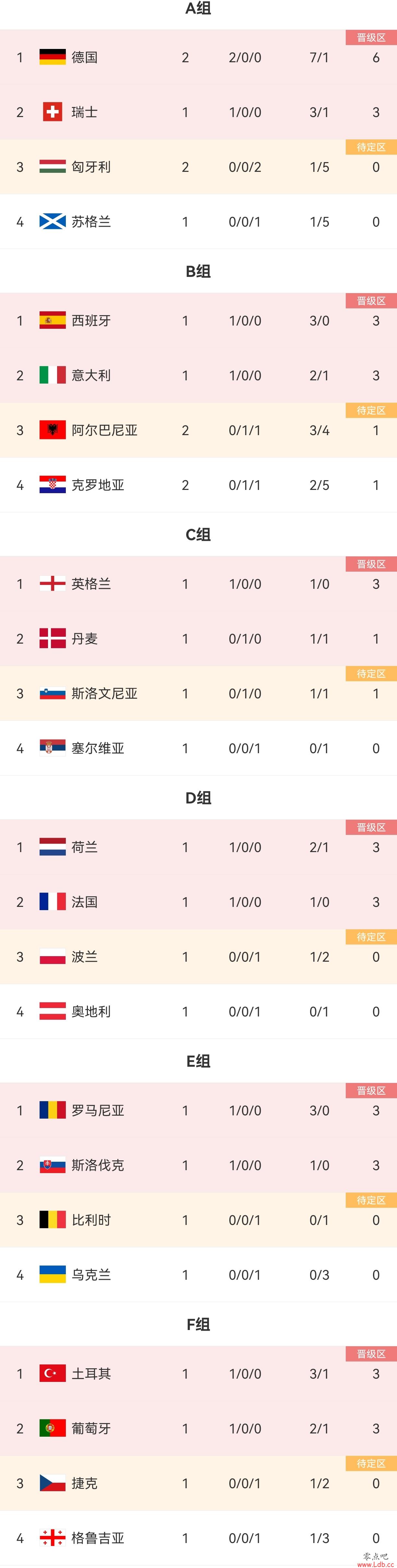Click the England flag icon
This screenshot has height=1568, width=397.
(x=52, y=584)
